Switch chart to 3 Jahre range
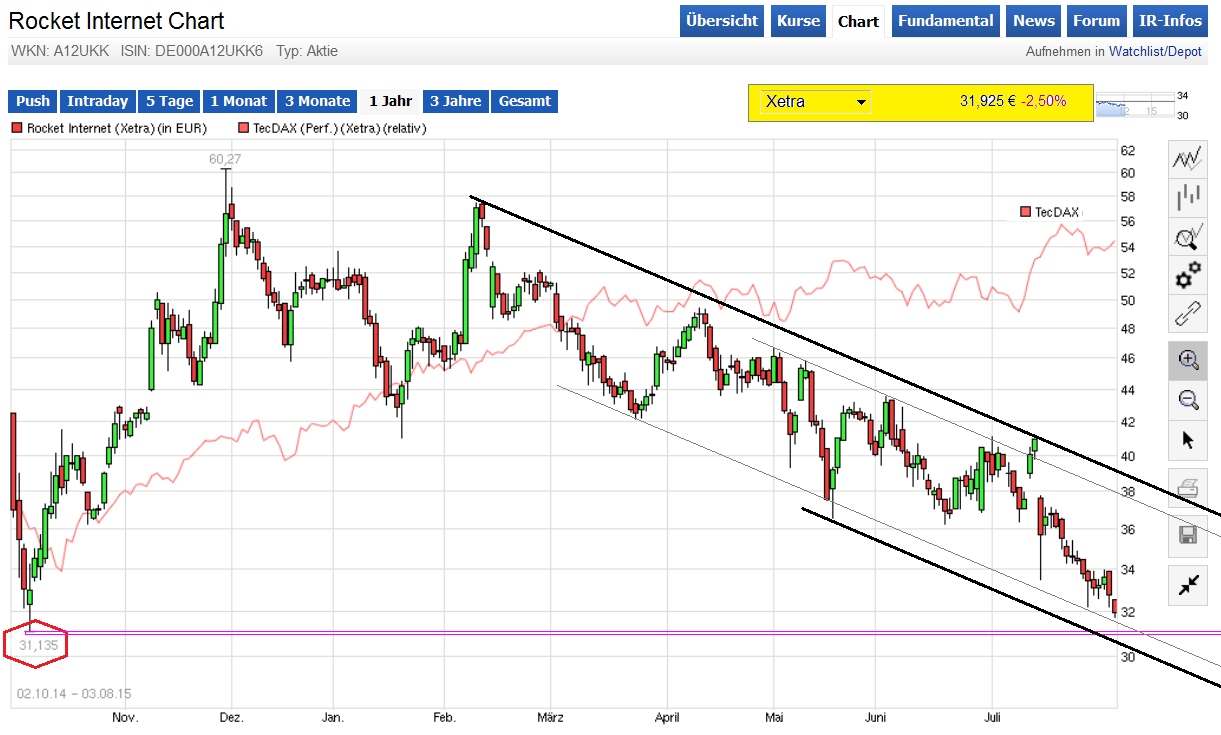 456,101
